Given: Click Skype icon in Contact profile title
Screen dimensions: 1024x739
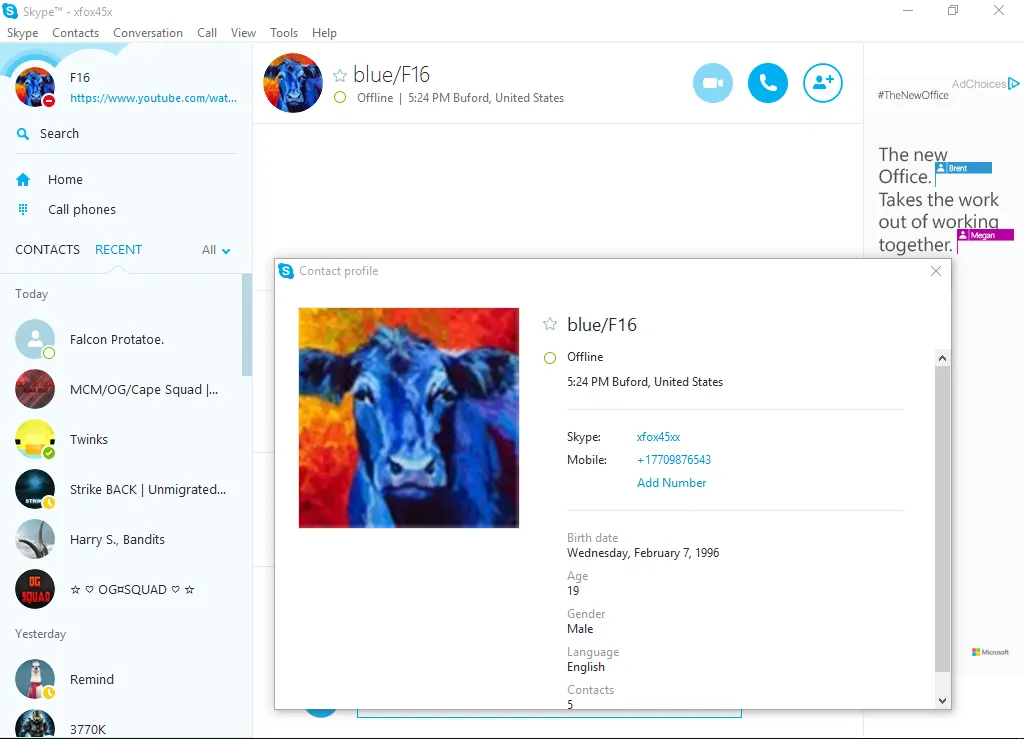Looking at the screenshot, I should click(286, 271).
